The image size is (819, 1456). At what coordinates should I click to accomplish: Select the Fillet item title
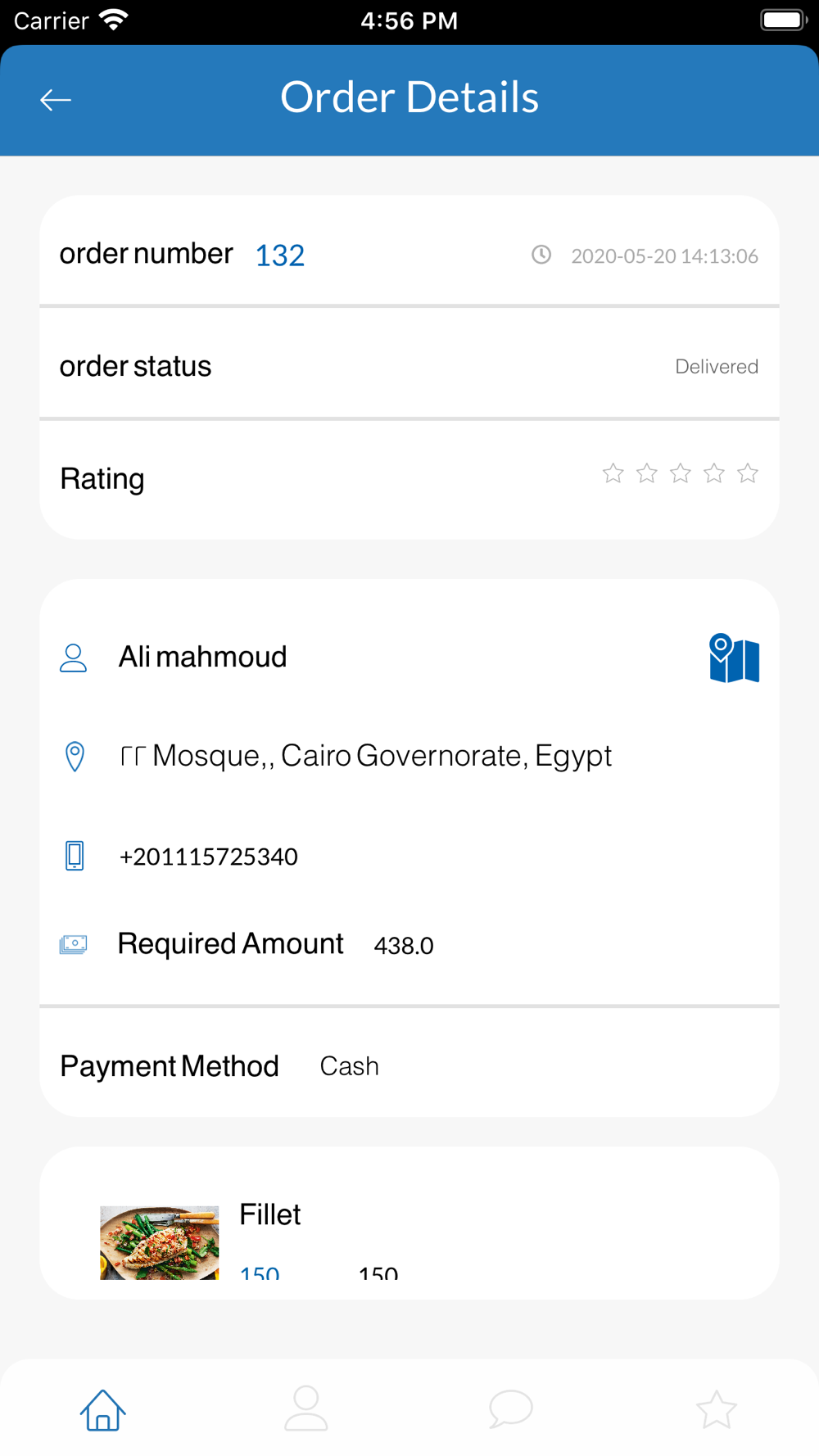(269, 1214)
